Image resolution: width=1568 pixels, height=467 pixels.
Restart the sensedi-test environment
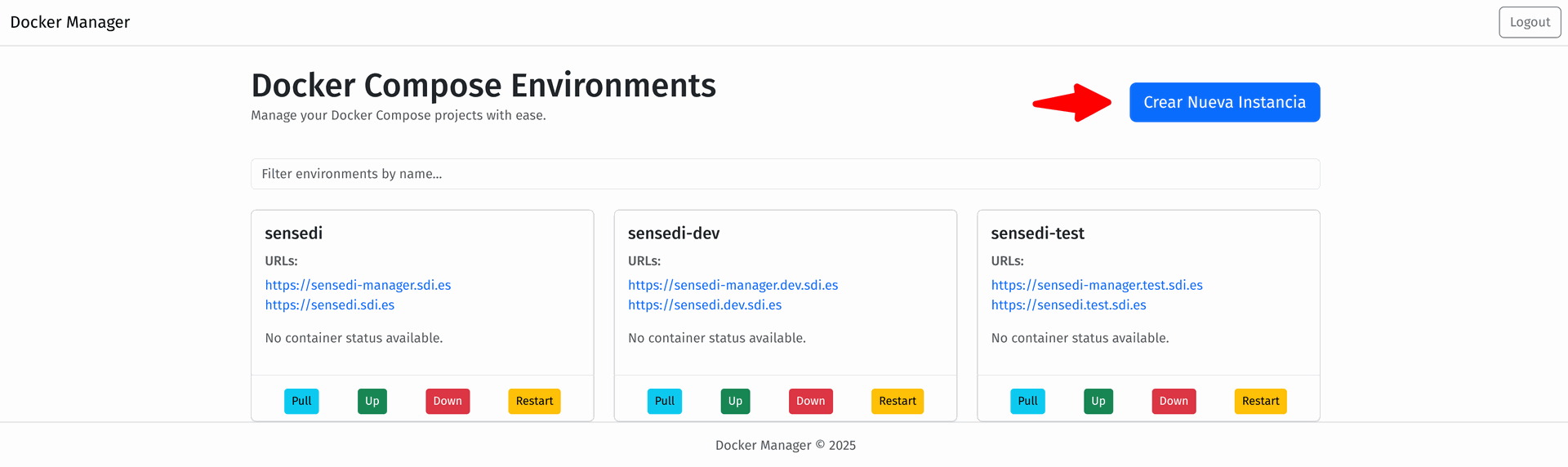tap(1260, 401)
